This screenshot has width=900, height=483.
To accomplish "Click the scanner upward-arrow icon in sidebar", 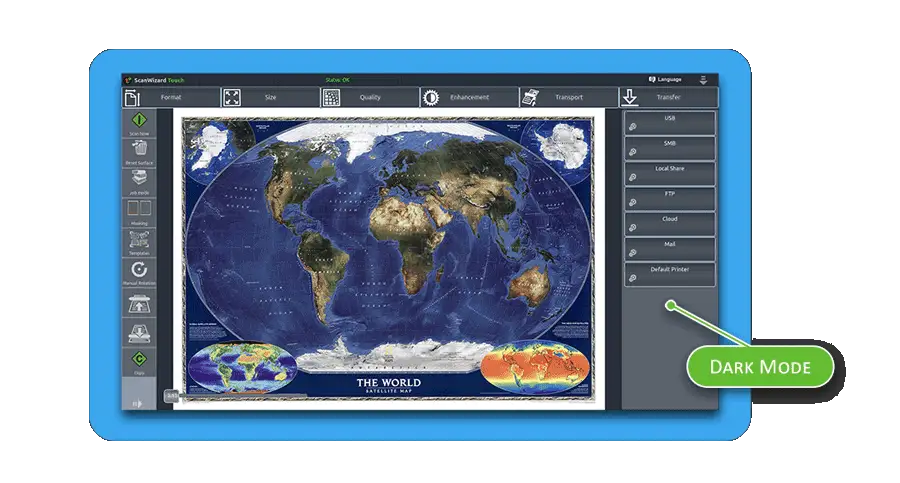I will (x=139, y=303).
